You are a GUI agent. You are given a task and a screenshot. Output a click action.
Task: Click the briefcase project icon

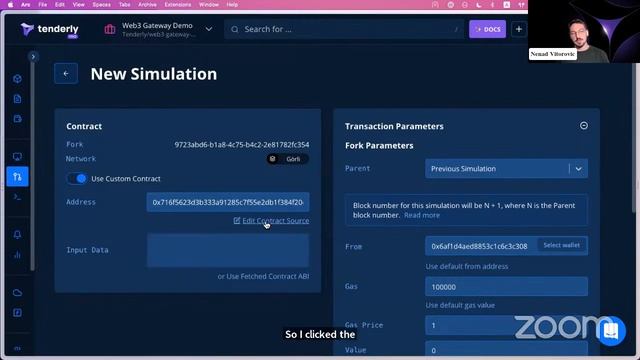(x=110, y=29)
